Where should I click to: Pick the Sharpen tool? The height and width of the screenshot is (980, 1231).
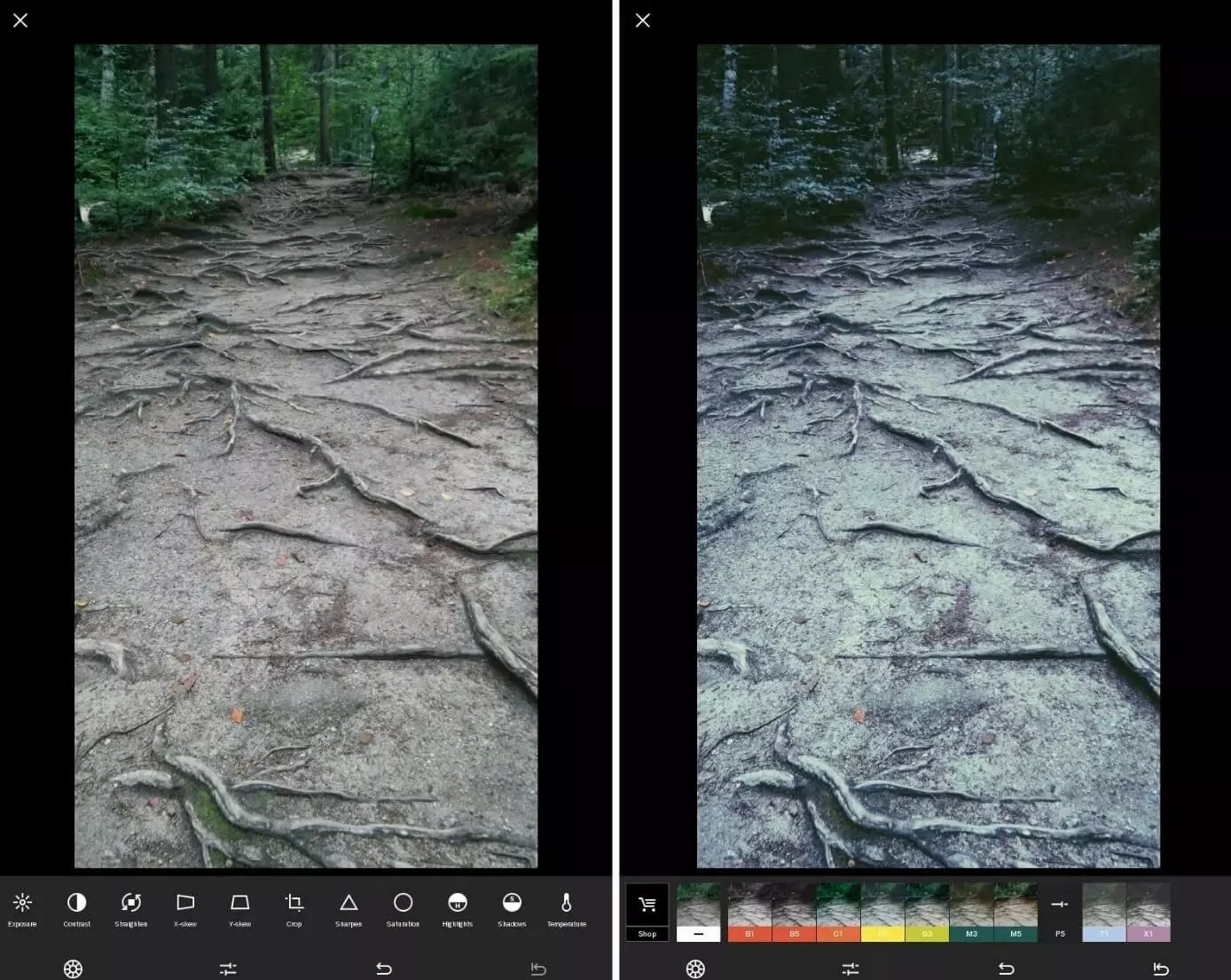pyautogui.click(x=349, y=908)
